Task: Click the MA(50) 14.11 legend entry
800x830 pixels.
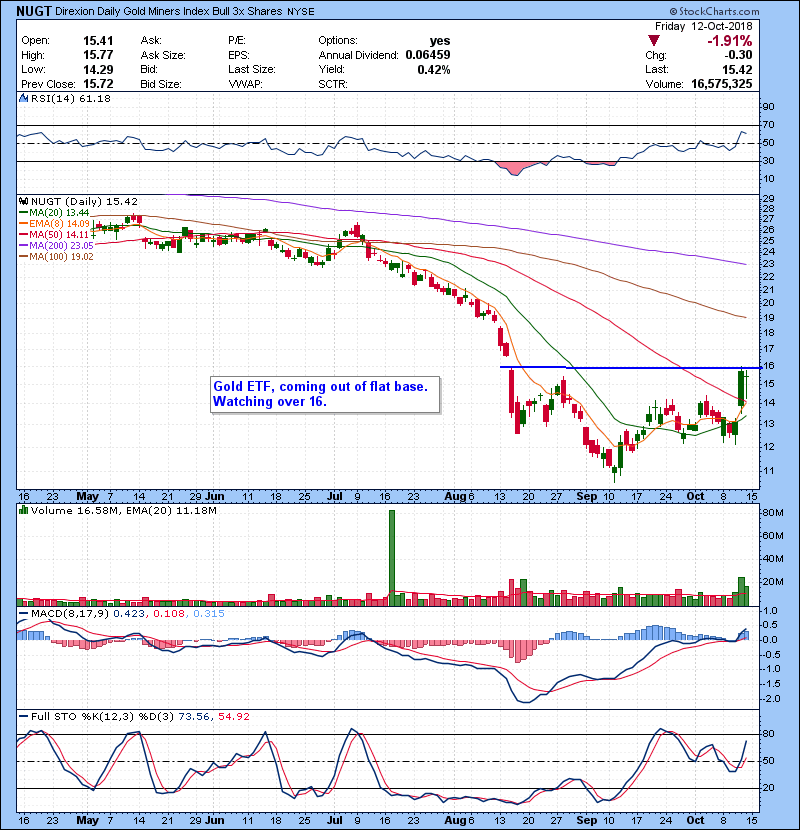Action: [55, 234]
